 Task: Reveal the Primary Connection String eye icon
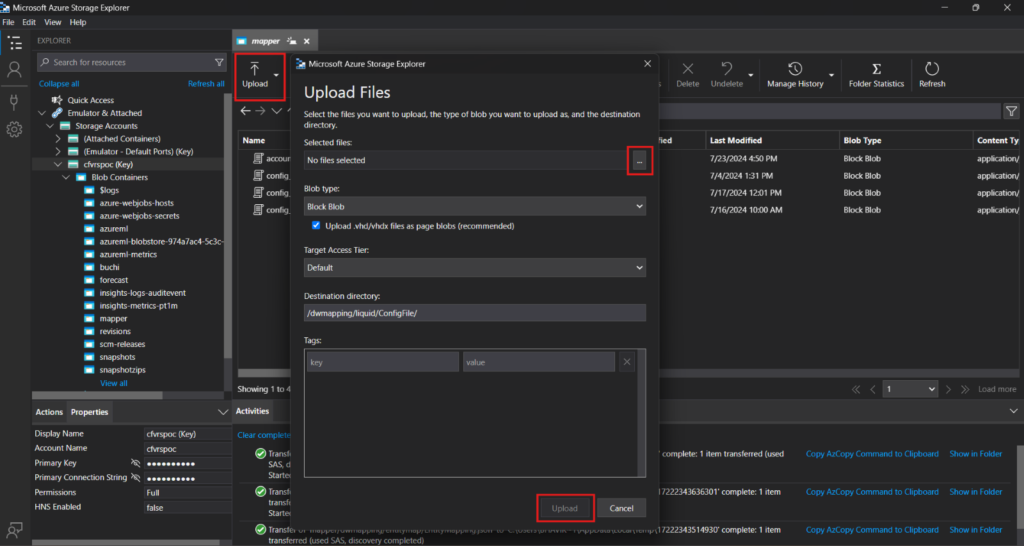click(135, 477)
